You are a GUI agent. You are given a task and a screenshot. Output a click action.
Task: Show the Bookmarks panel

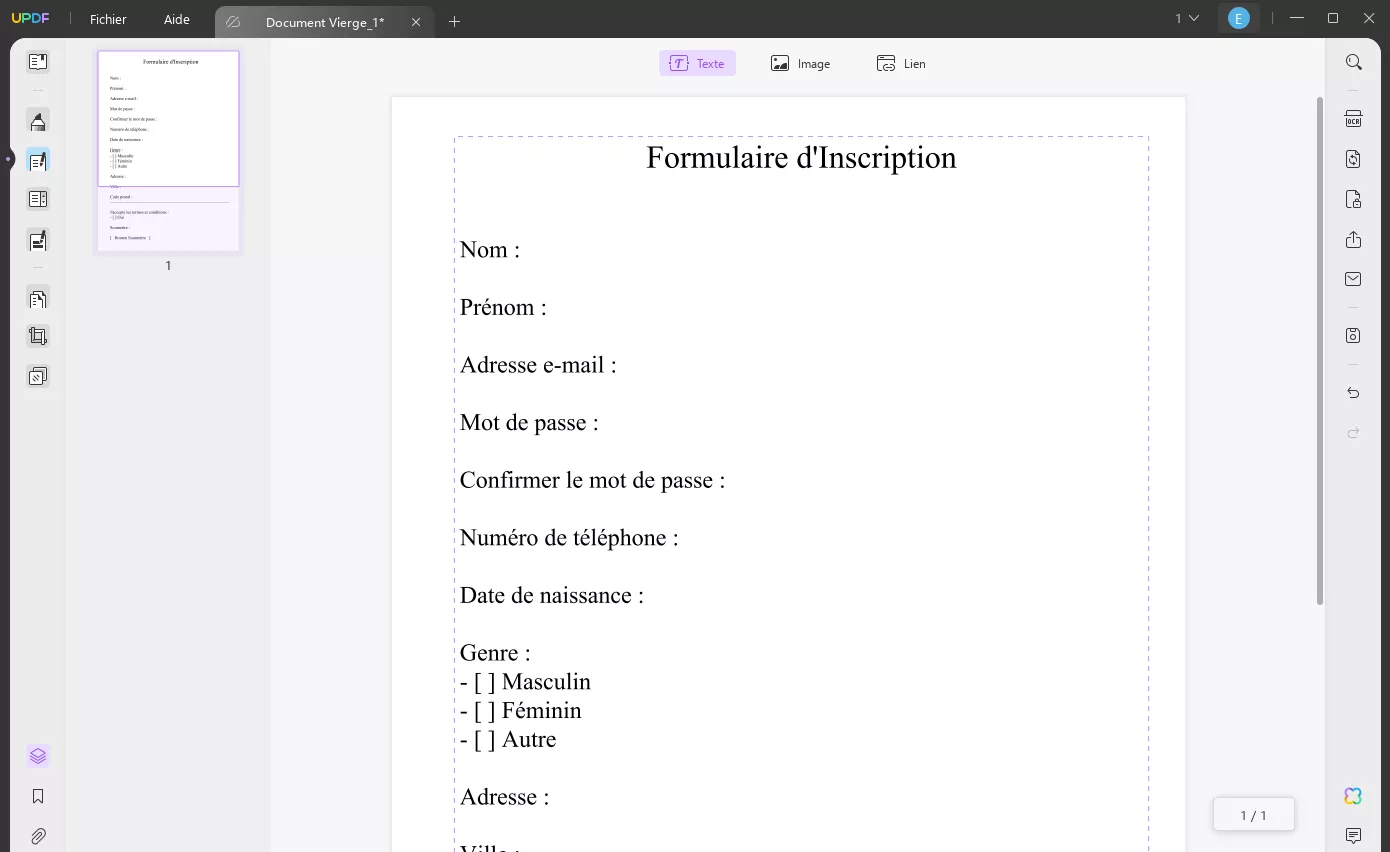[x=38, y=796]
